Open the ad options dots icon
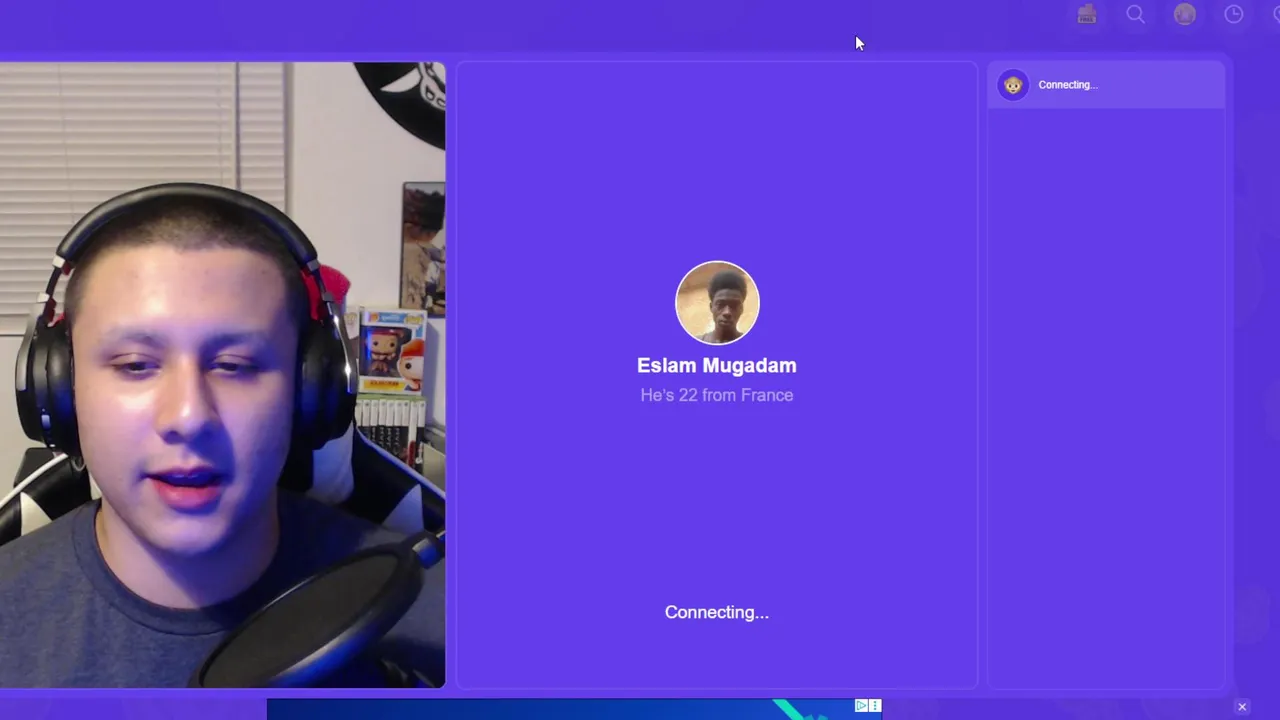The width and height of the screenshot is (1280, 720). (875, 706)
